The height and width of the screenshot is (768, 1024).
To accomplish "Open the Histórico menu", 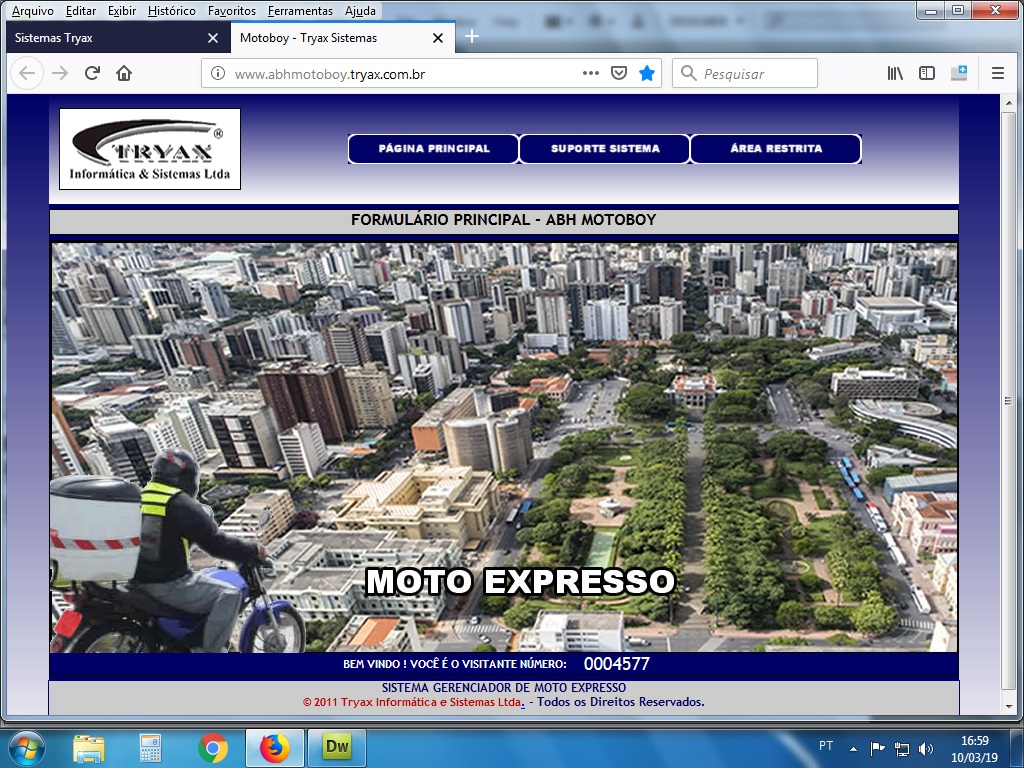I will click(x=171, y=11).
